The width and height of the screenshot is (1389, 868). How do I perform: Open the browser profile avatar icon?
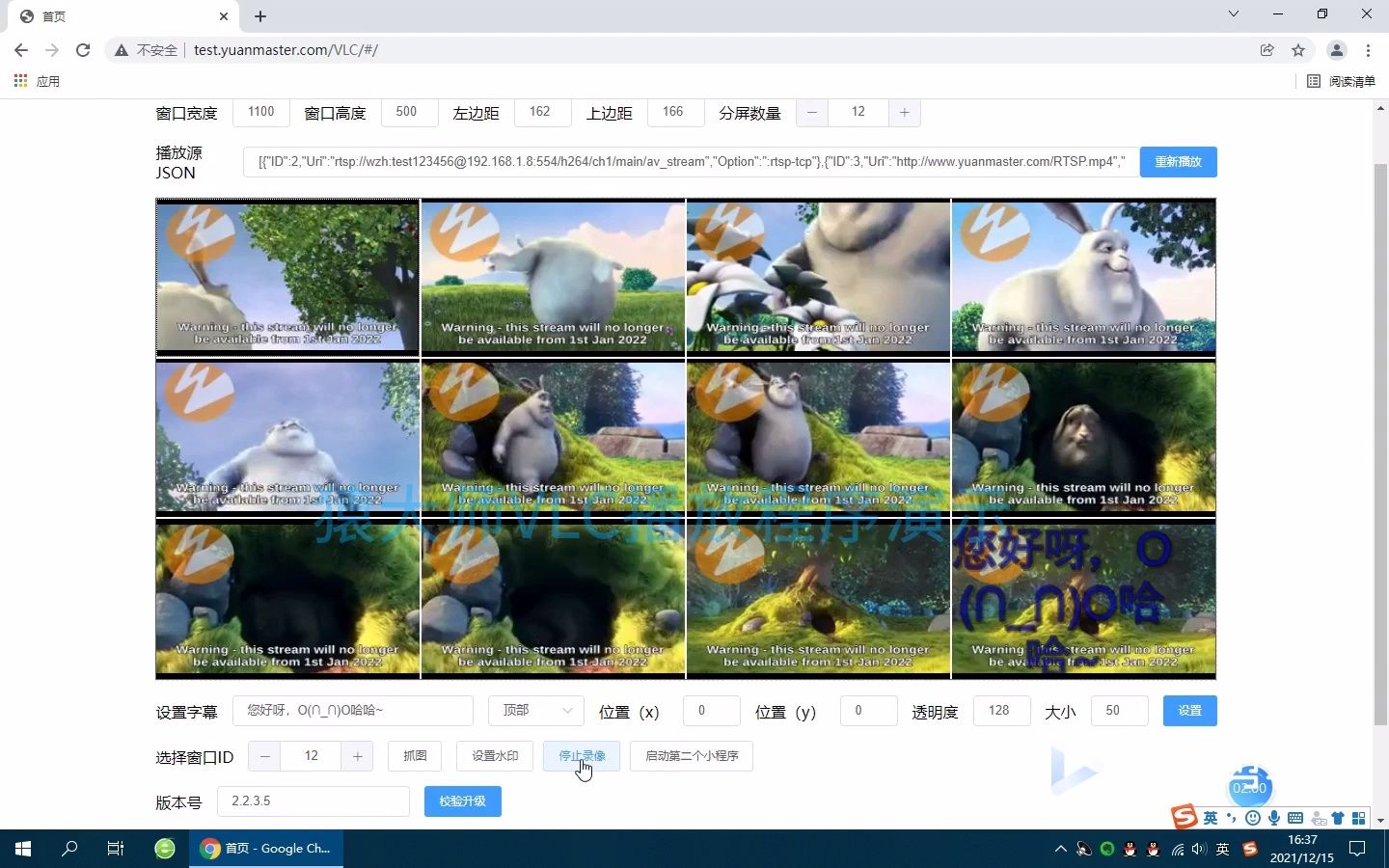pos(1337,50)
